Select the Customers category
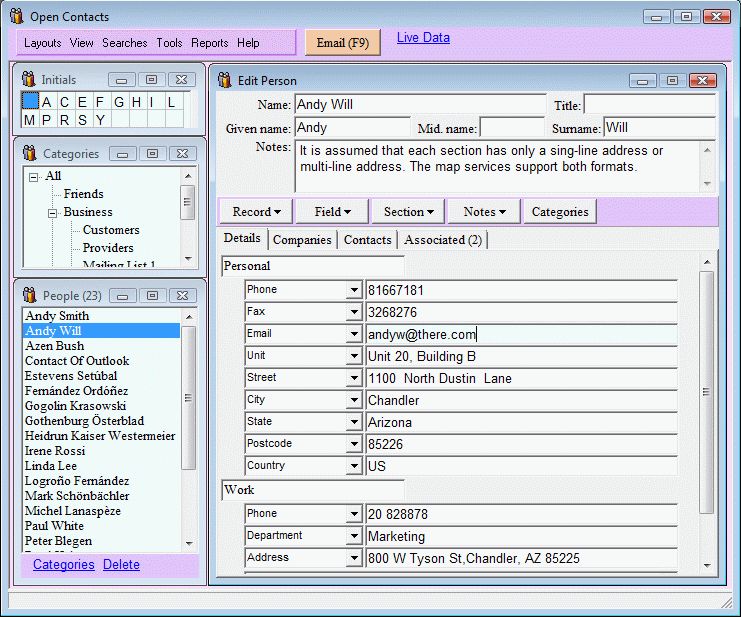Screen dimensions: 741x617 (111, 230)
